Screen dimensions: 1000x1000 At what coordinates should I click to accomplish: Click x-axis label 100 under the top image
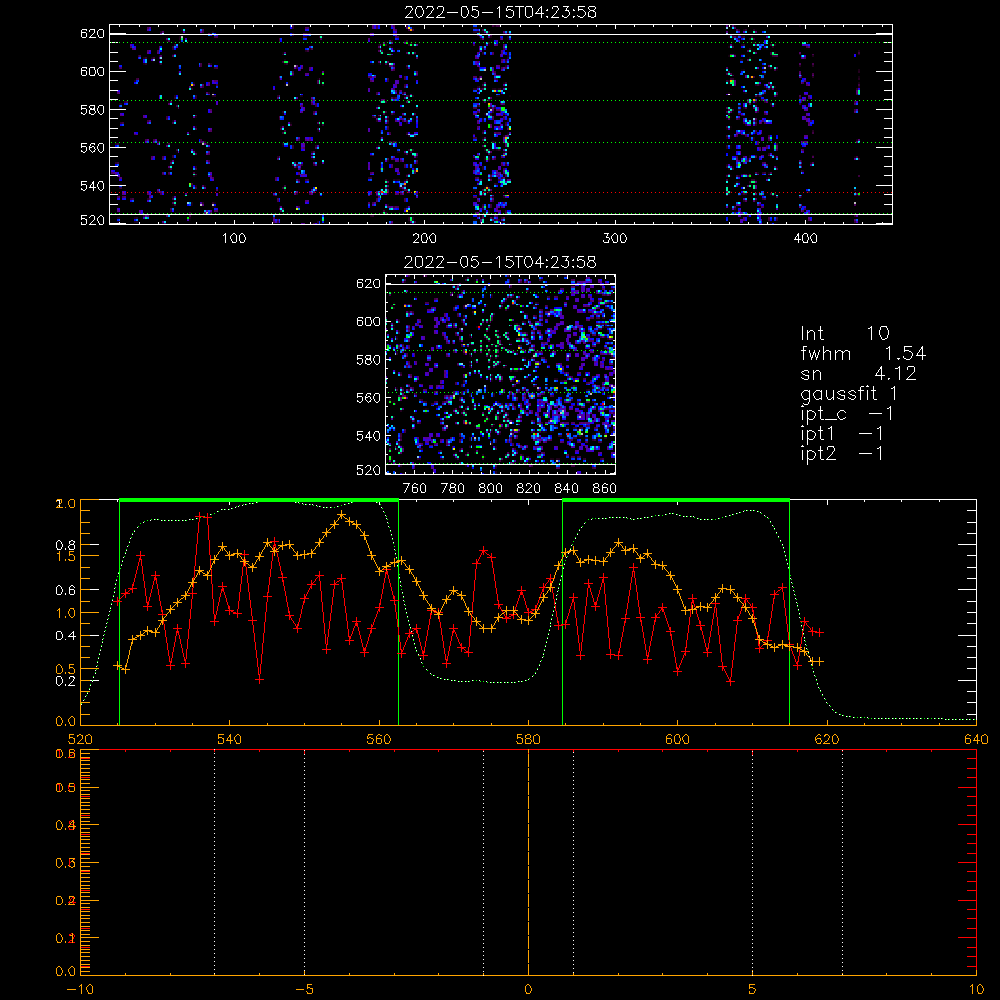click(x=234, y=239)
